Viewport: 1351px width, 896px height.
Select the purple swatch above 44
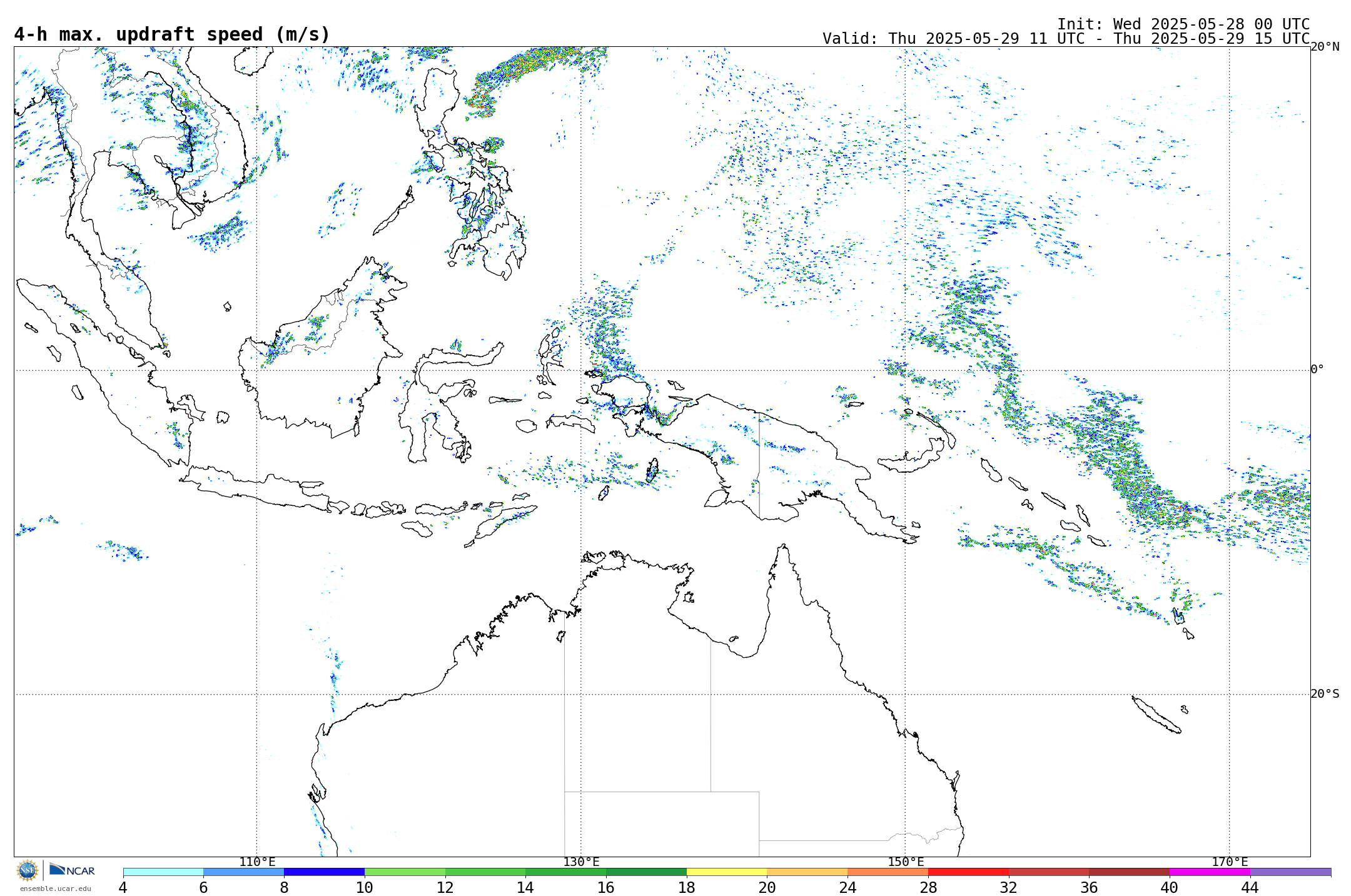point(1290,872)
